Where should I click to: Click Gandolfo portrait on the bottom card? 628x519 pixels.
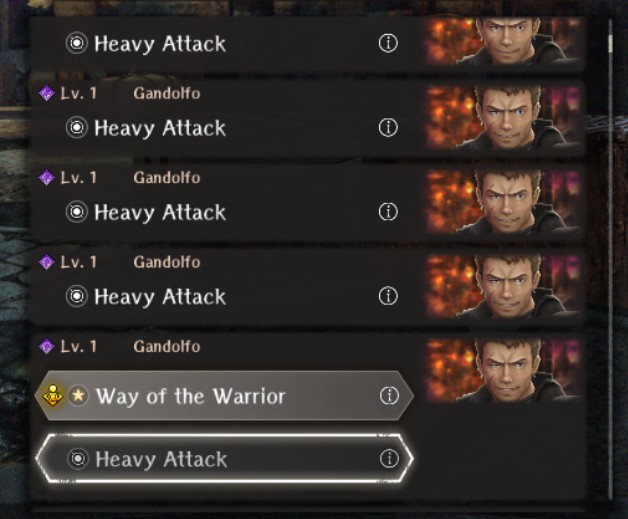pos(504,370)
